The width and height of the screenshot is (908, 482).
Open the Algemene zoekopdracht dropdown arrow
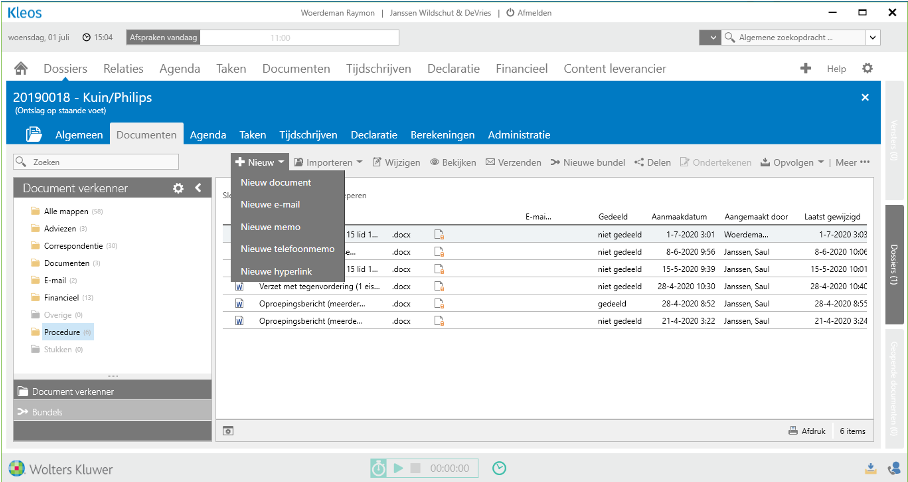(x=873, y=37)
